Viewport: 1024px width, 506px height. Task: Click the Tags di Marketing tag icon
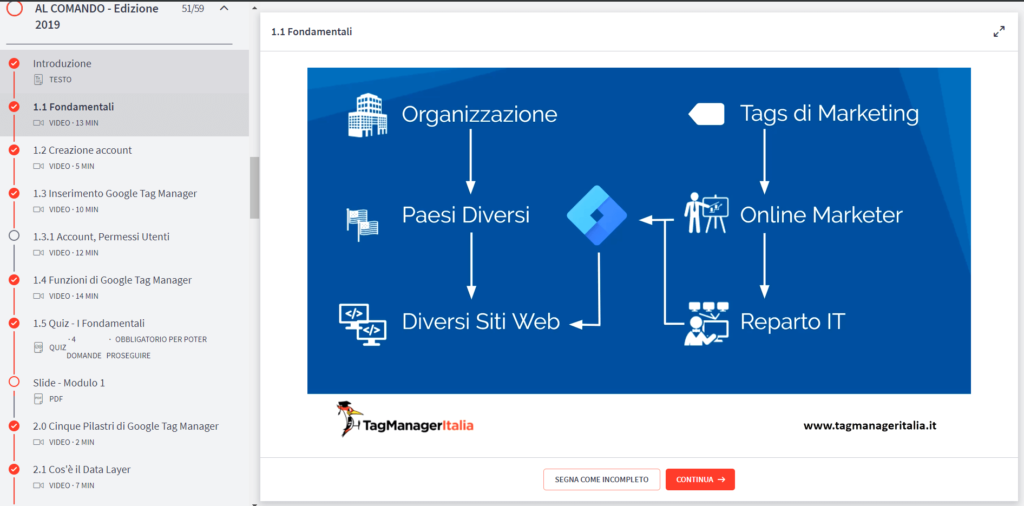coord(706,114)
